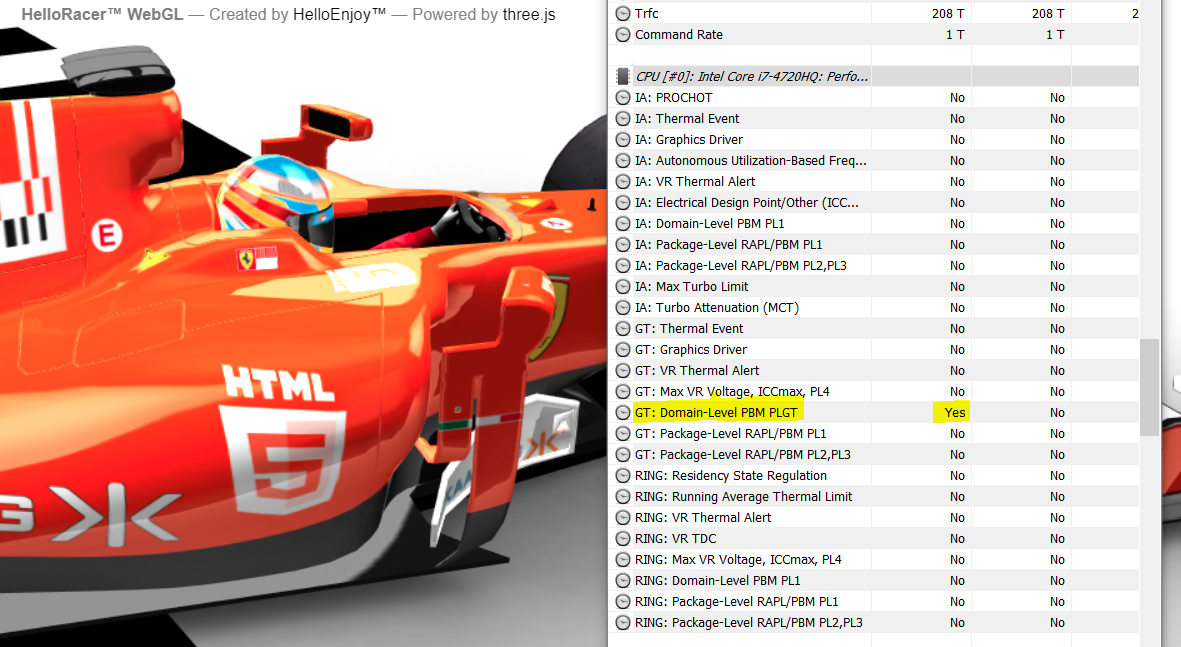Click the sensor icon beside Command Rate
Image resolution: width=1181 pixels, height=647 pixels.
[x=623, y=35]
